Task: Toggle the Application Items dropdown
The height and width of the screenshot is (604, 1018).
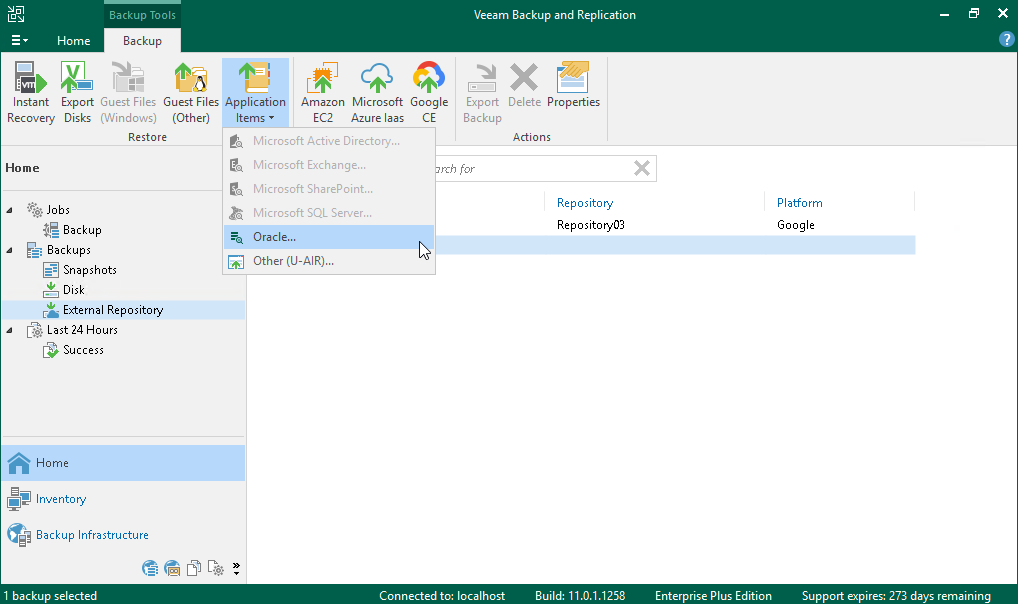Action: click(x=255, y=92)
